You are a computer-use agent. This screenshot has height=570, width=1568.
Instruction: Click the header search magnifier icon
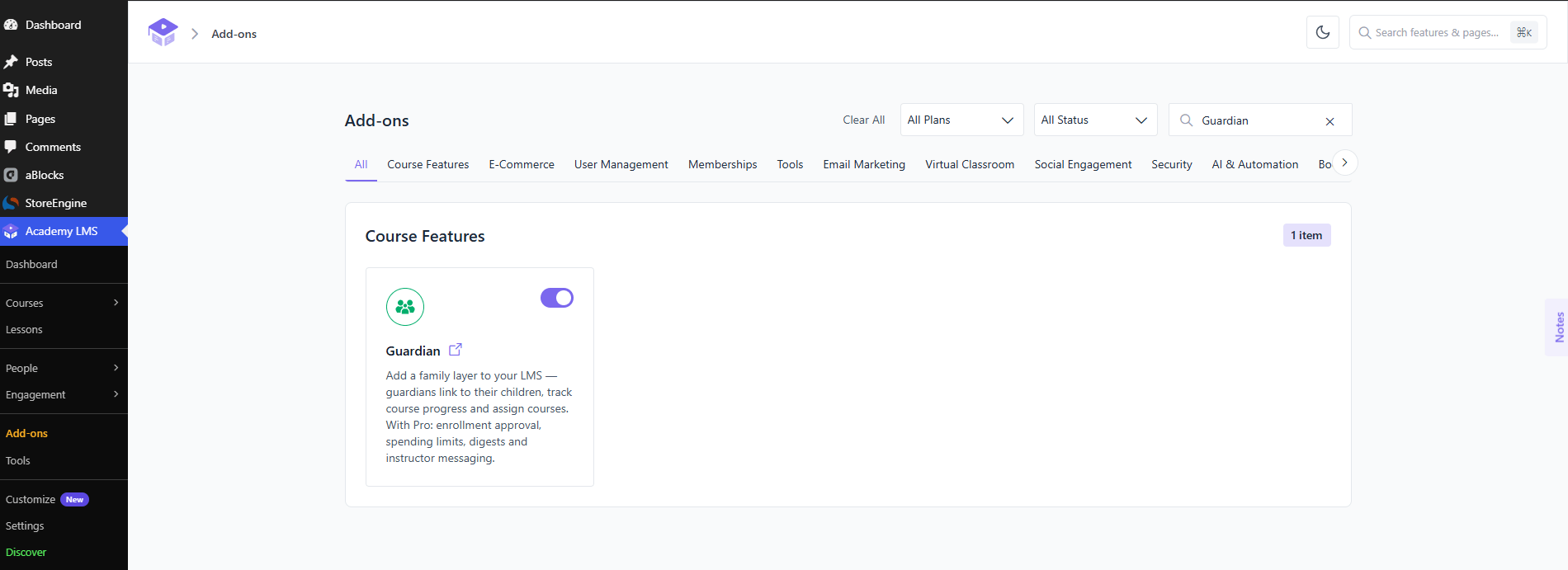pos(1365,33)
